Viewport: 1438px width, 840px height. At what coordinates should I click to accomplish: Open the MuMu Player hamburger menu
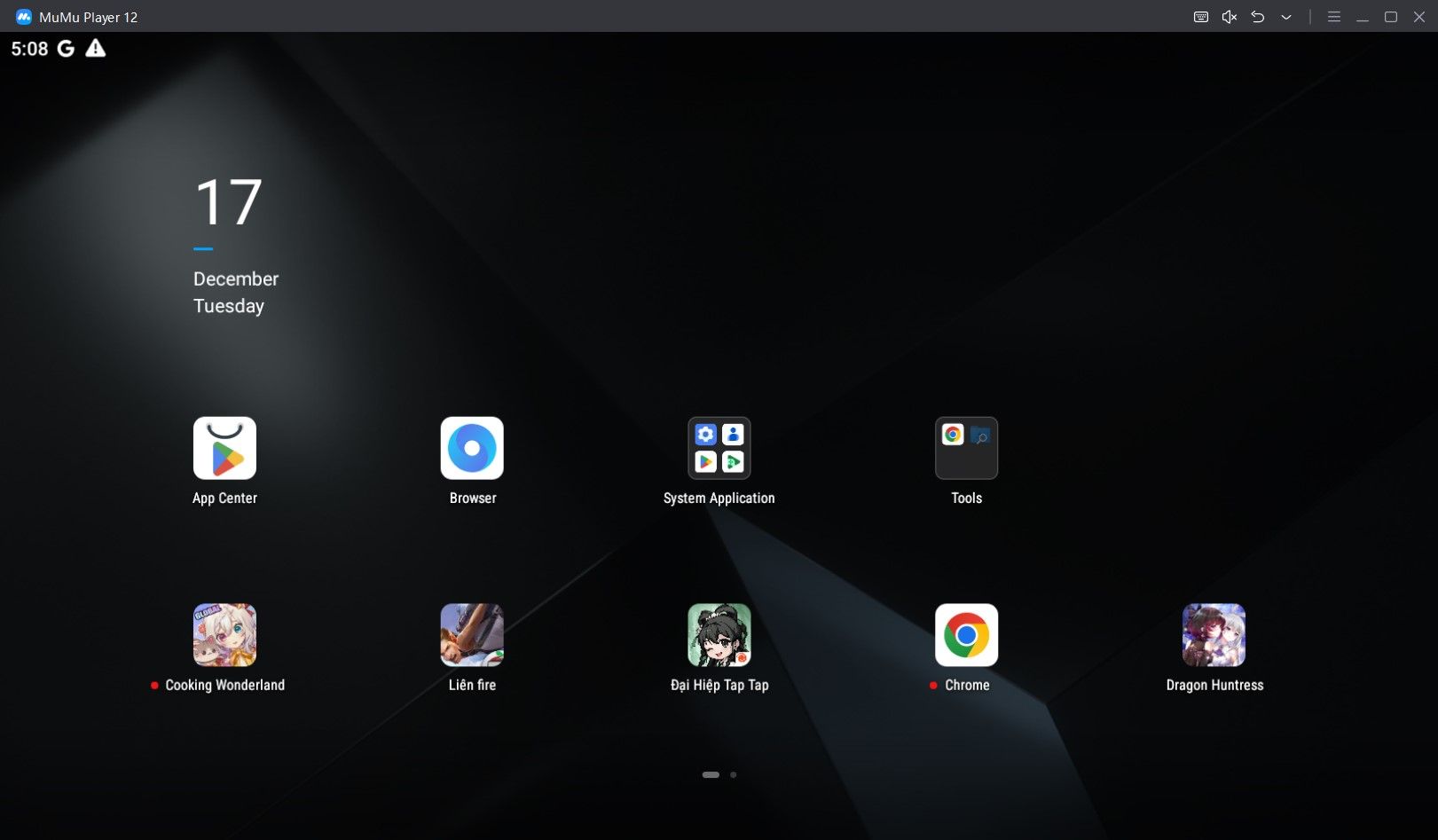coord(1334,17)
